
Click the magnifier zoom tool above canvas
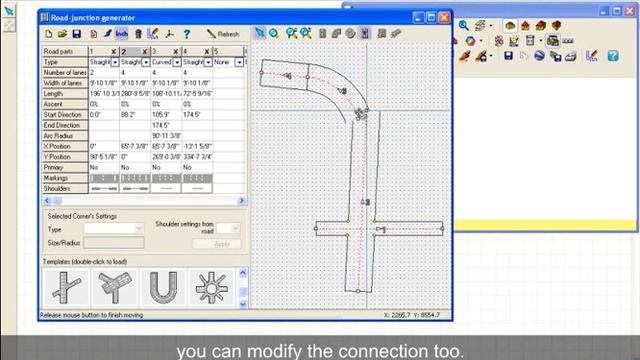273,33
